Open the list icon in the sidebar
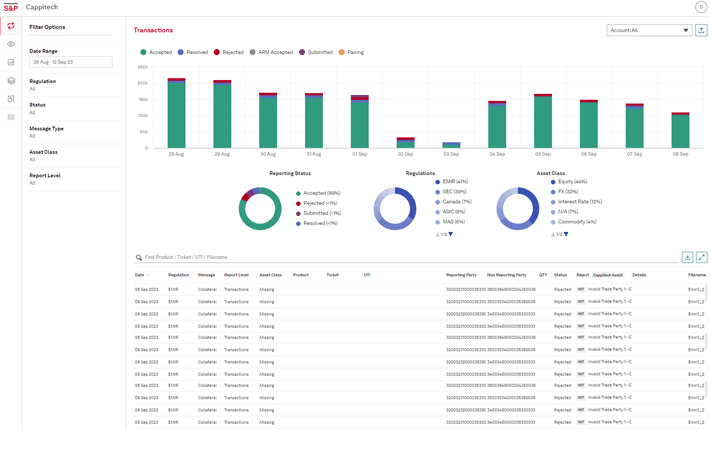The image size is (710, 450). coord(11,117)
